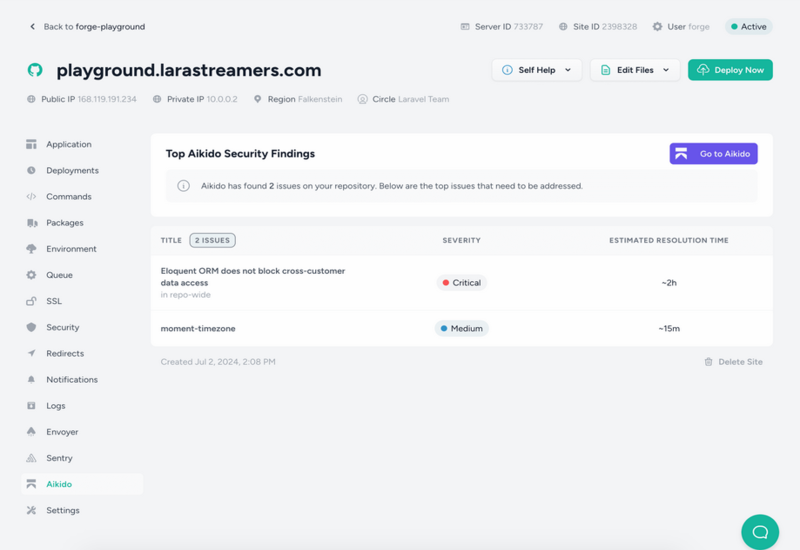This screenshot has height=550, width=800.
Task: Click the Public IP 168.119.191.234
Action: coord(89,99)
